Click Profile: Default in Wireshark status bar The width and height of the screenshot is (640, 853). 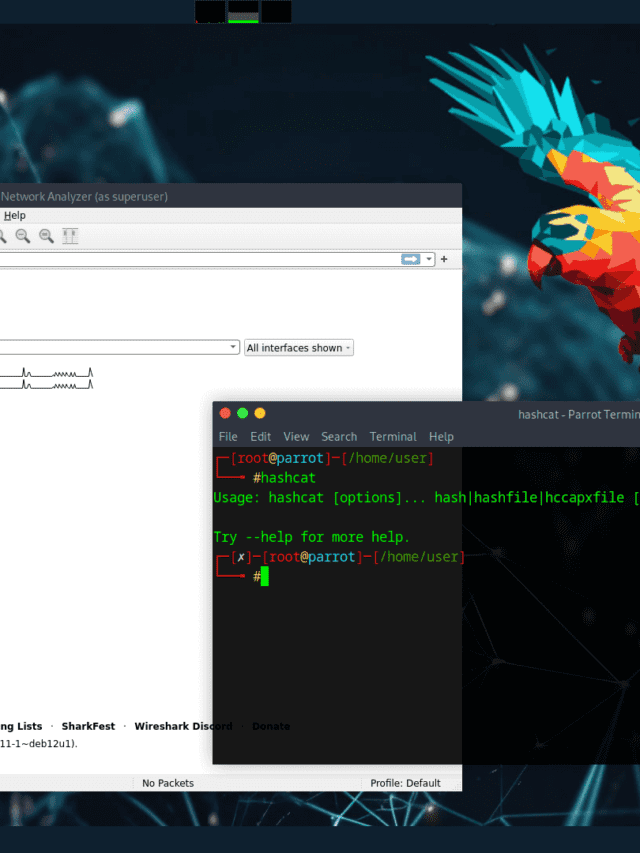tap(405, 783)
